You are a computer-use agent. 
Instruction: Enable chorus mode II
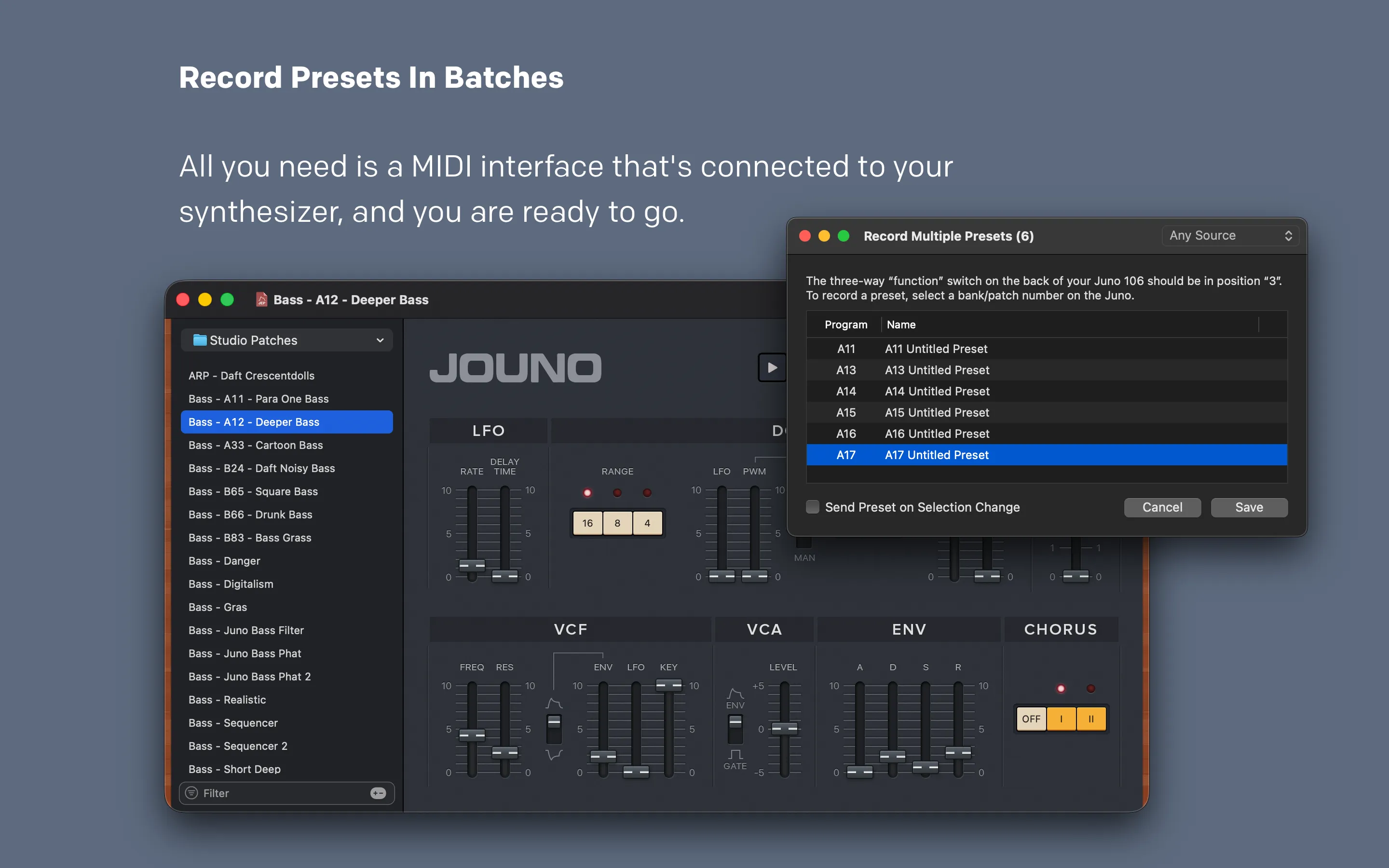point(1091,719)
